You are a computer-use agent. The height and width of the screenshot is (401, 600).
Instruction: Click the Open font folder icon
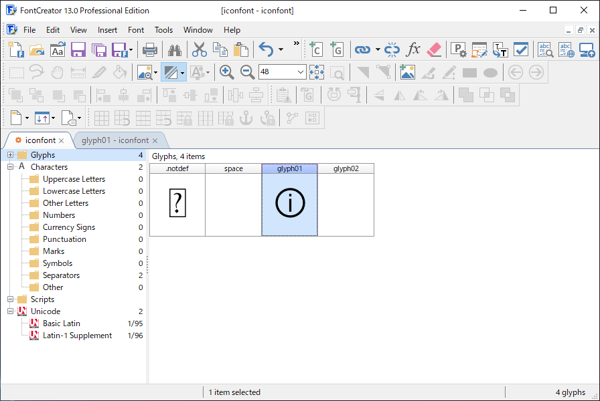click(37, 50)
